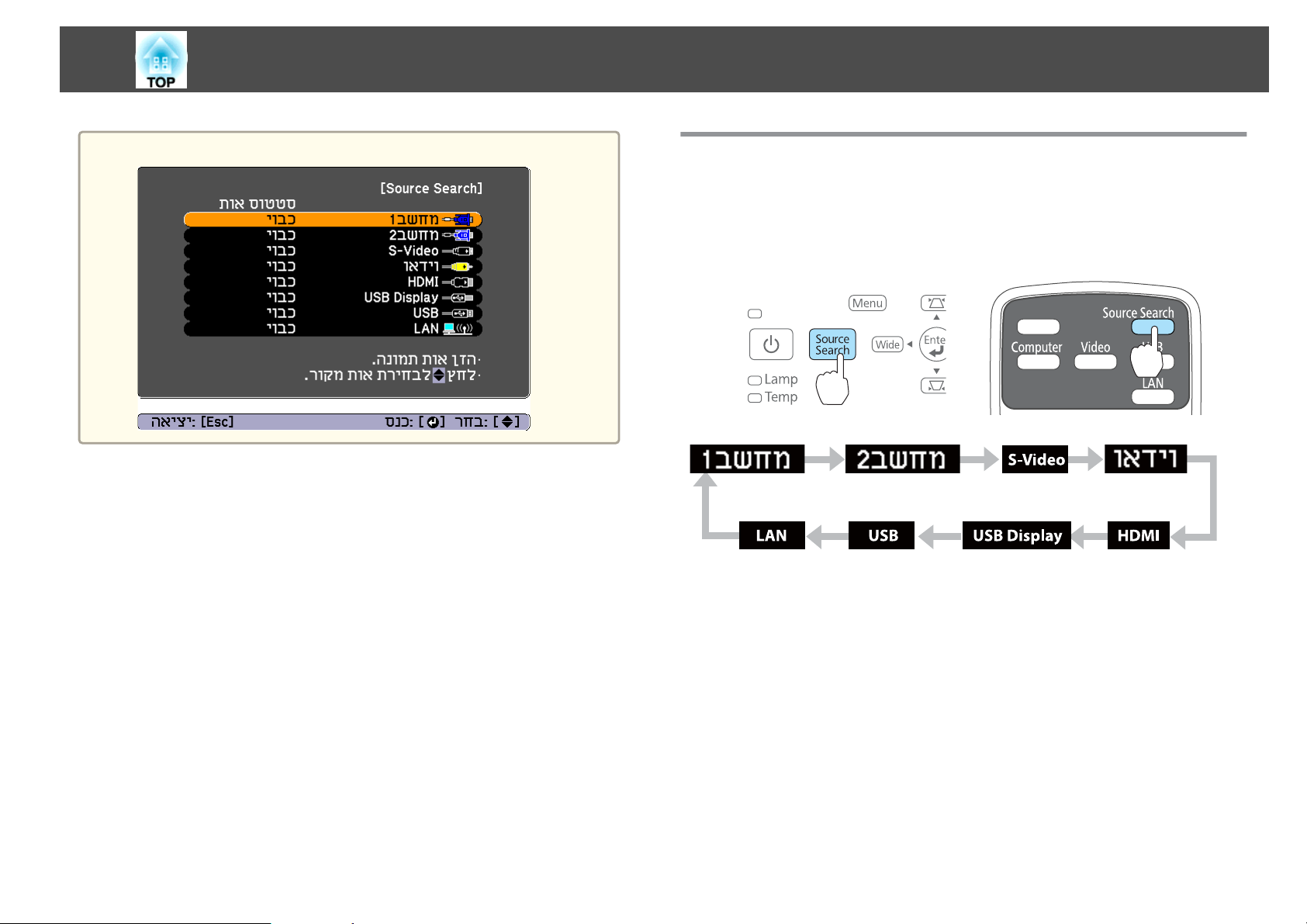Screen dimensions: 1307x924
Task: Choose the plain USB source row
Action: click(333, 313)
